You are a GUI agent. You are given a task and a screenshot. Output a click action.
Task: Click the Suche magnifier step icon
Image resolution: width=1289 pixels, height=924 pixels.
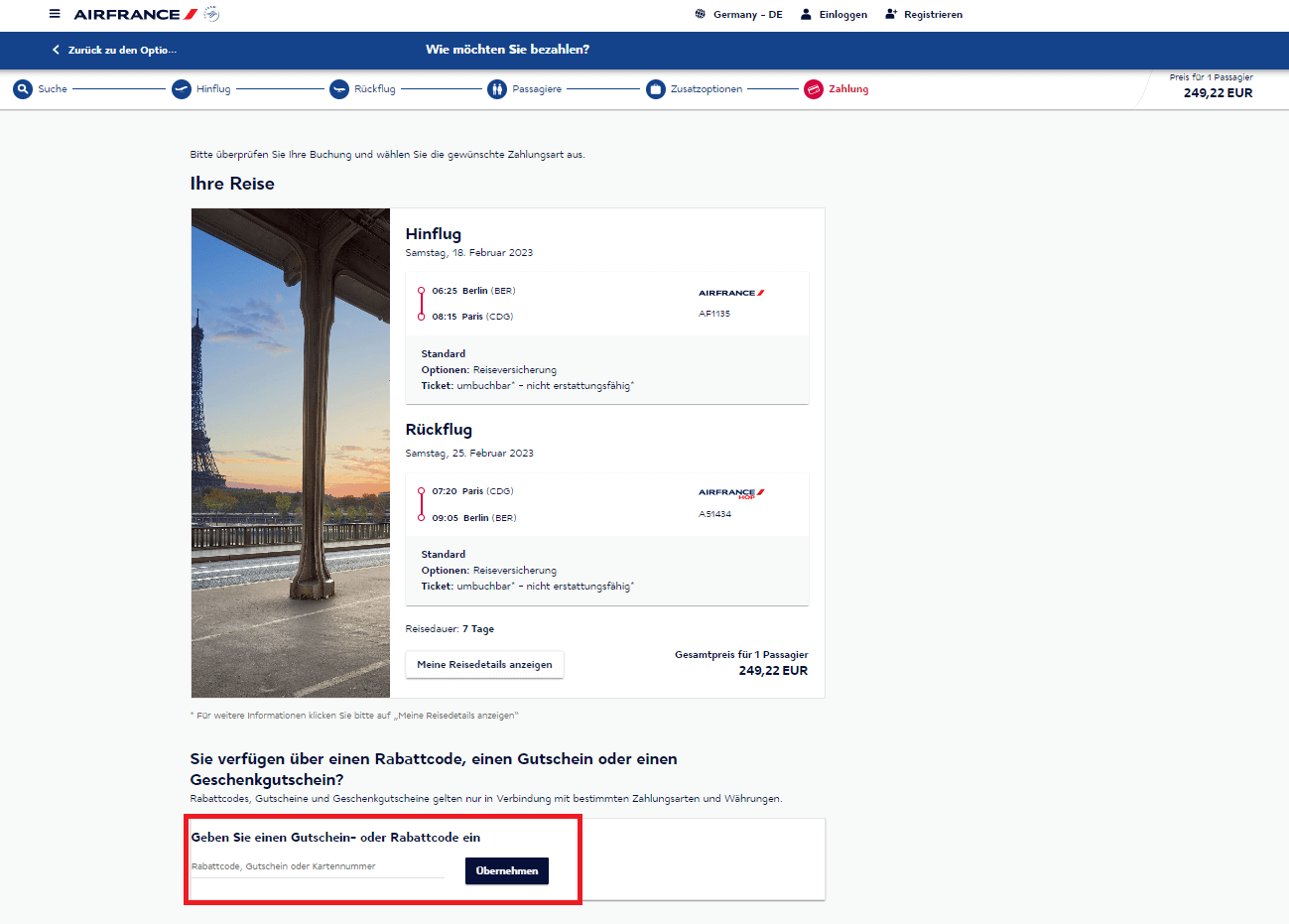[23, 89]
